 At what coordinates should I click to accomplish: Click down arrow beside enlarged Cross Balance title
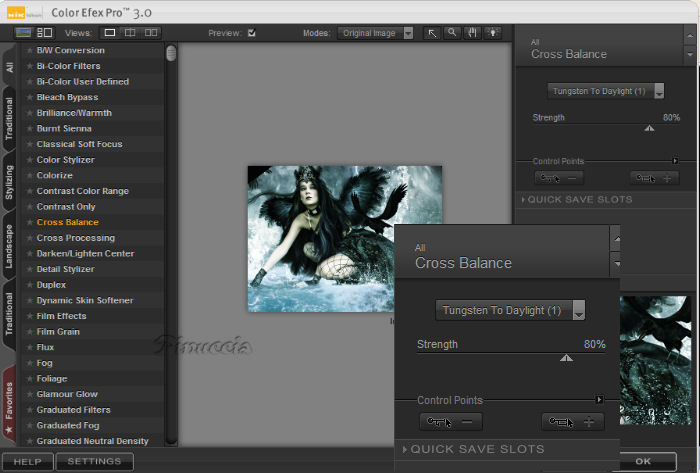tap(616, 264)
